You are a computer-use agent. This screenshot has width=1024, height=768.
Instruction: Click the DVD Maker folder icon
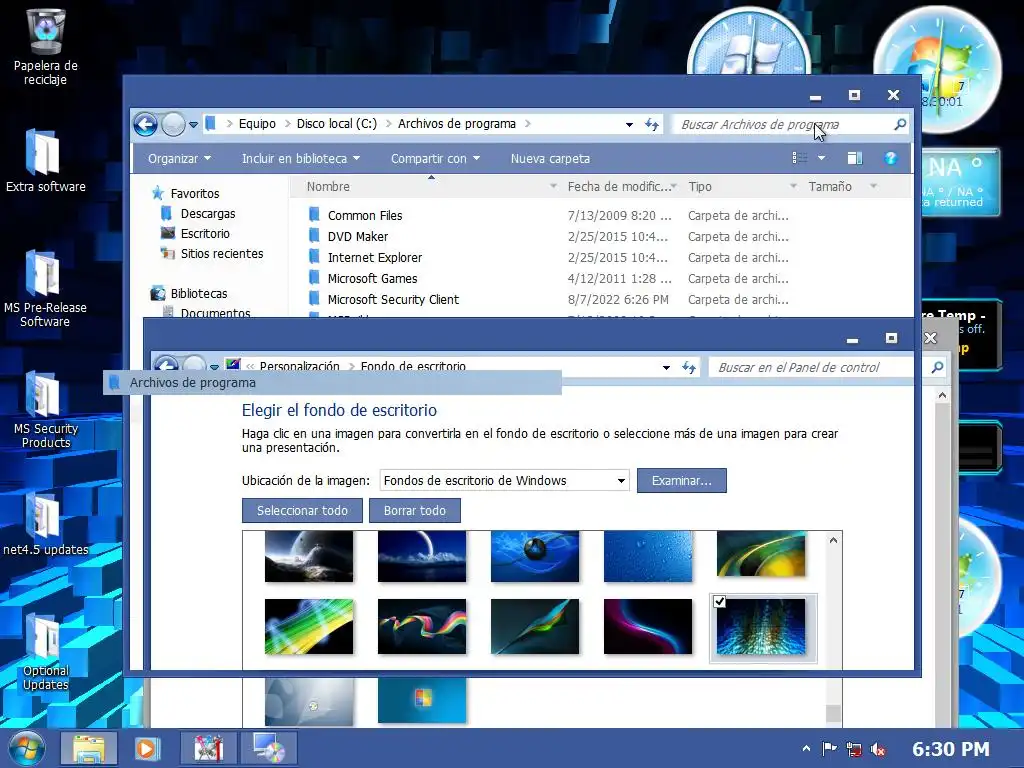tap(315, 235)
